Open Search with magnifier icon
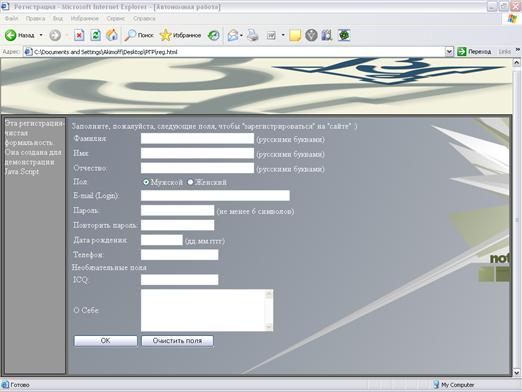Screen dimensions: 522x392 click(x=130, y=35)
